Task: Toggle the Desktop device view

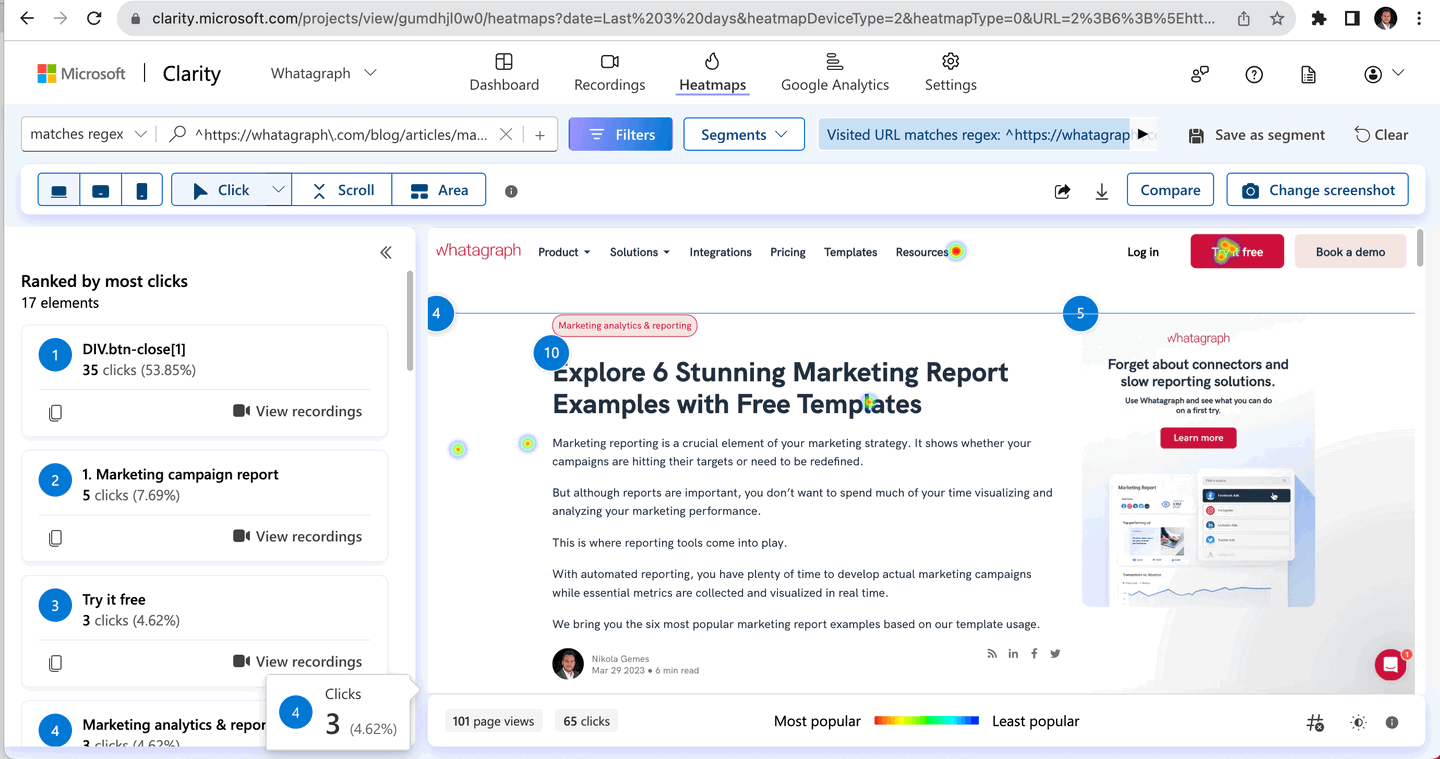Action: coord(58,189)
